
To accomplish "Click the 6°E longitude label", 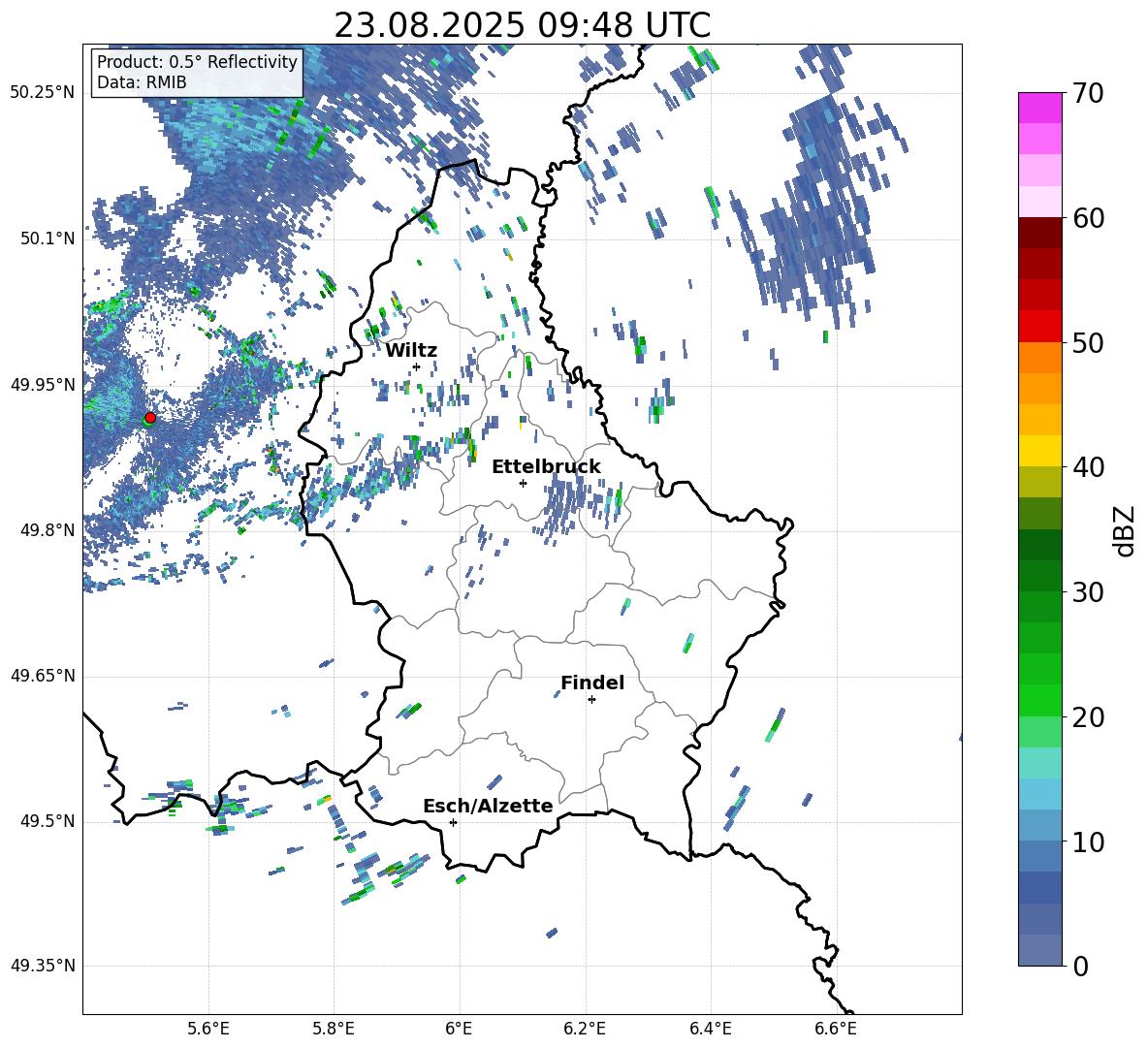I will (x=459, y=1029).
